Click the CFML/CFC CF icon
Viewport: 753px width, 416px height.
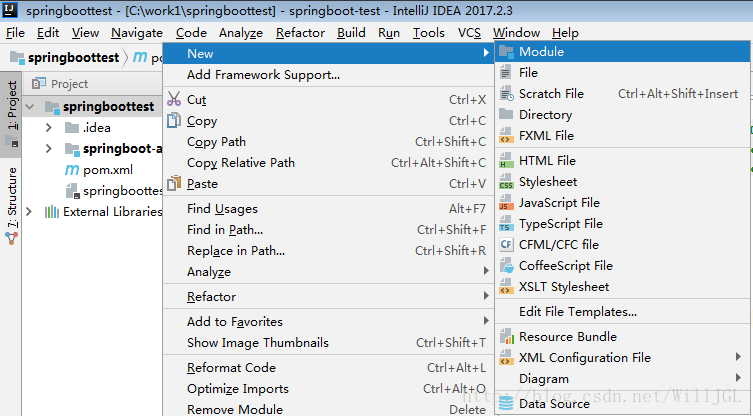[x=506, y=245]
